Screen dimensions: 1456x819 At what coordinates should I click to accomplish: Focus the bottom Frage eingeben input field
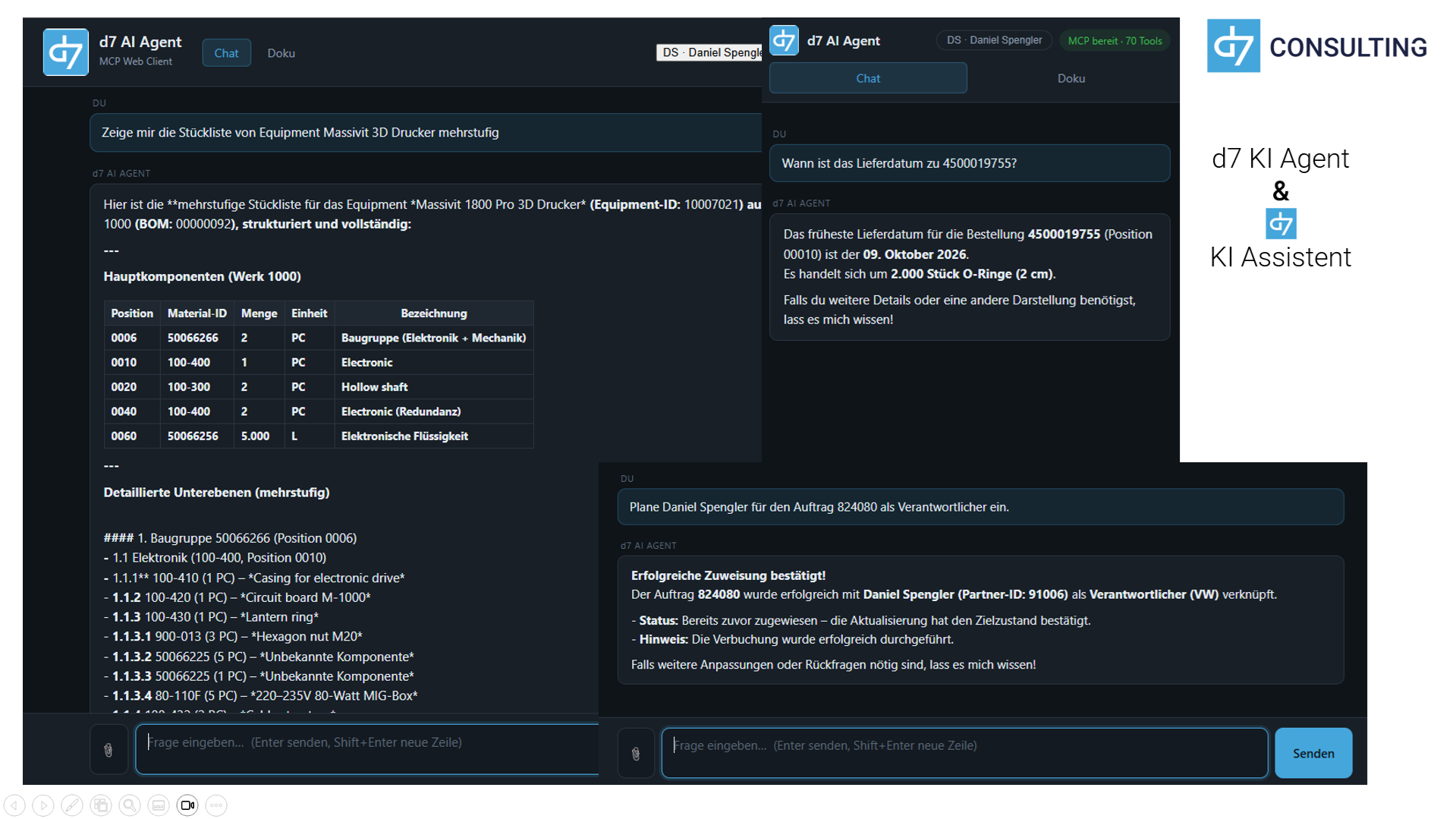pyautogui.click(x=964, y=753)
